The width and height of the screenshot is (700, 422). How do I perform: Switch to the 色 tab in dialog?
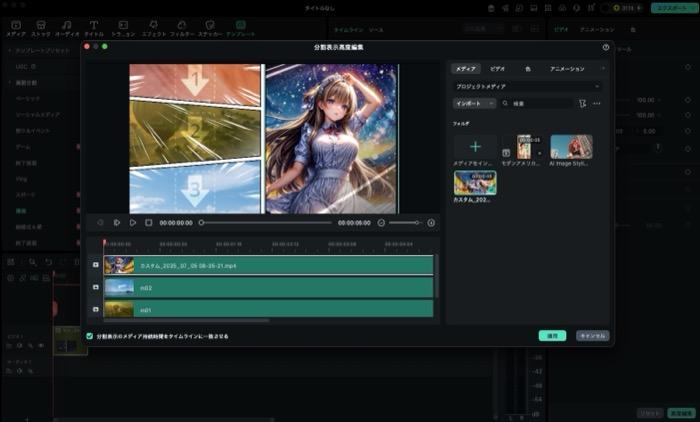[528, 69]
